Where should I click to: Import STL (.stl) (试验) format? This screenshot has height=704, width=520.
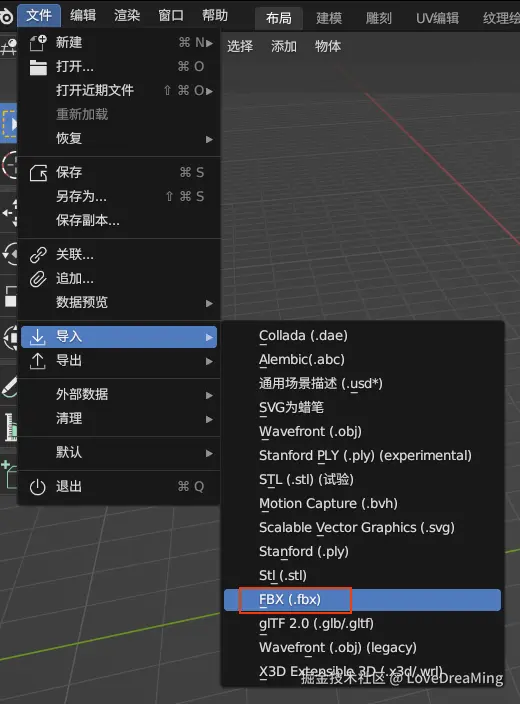pyautogui.click(x=362, y=480)
